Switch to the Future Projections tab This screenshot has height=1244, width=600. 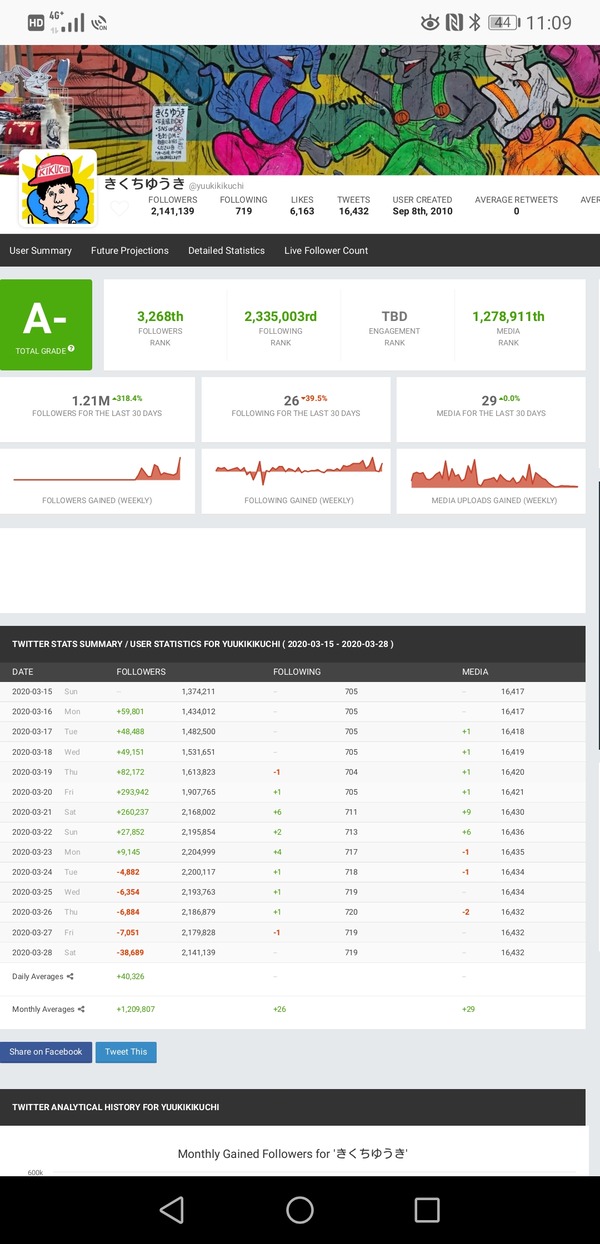pos(130,250)
